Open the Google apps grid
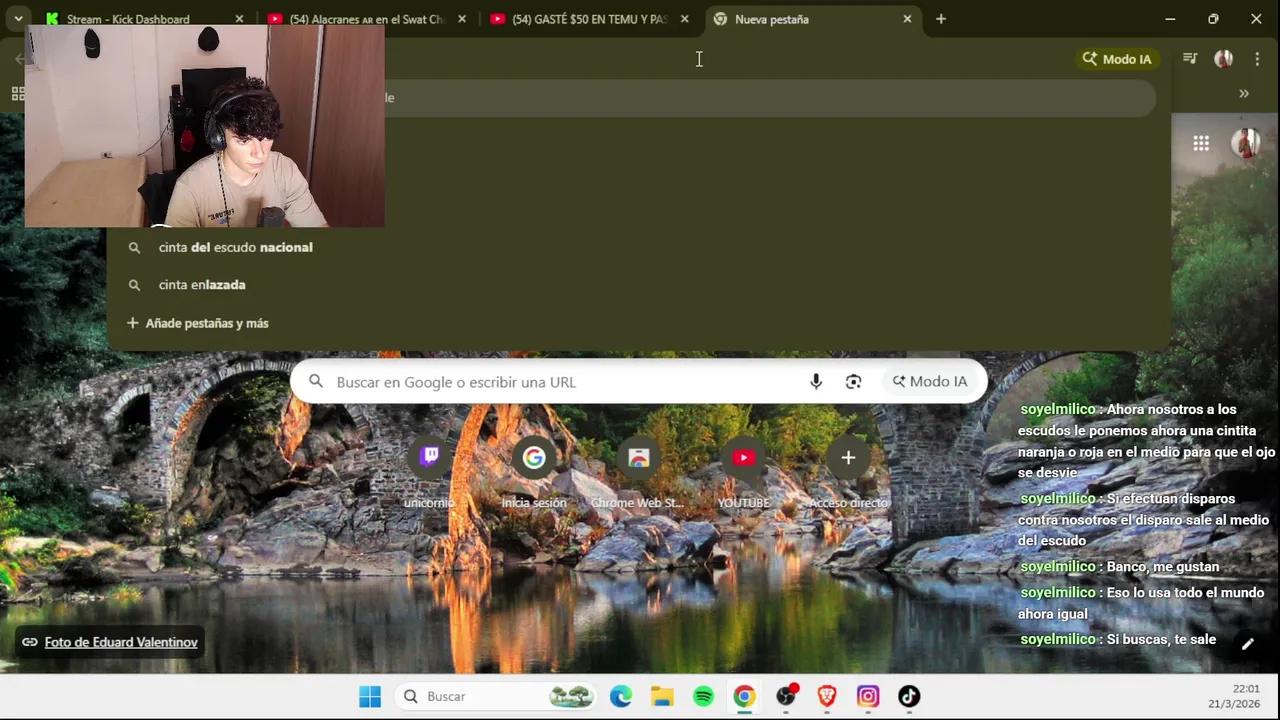The image size is (1280, 720). point(1201,143)
